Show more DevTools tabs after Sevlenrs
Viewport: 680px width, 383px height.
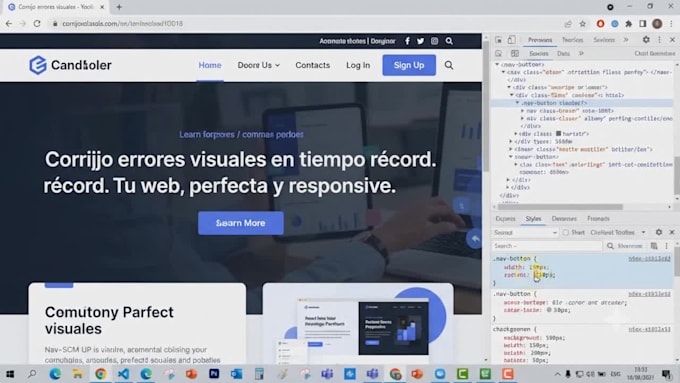(x=626, y=40)
